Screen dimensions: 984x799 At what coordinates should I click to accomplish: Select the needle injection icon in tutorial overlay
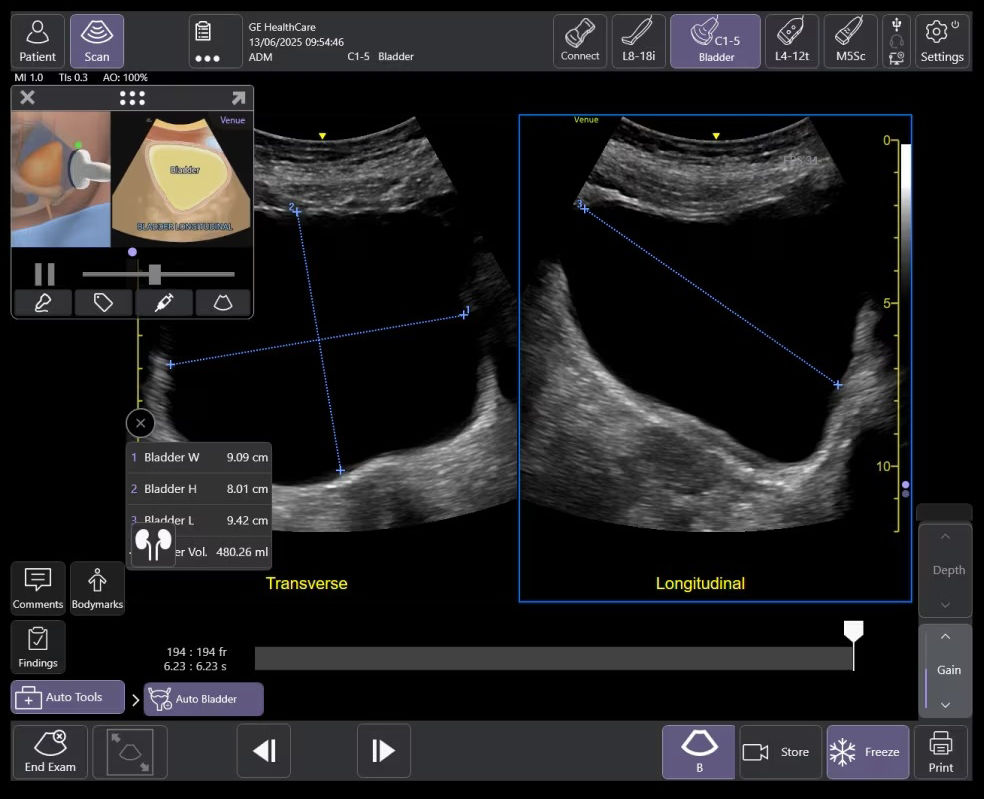coord(163,302)
